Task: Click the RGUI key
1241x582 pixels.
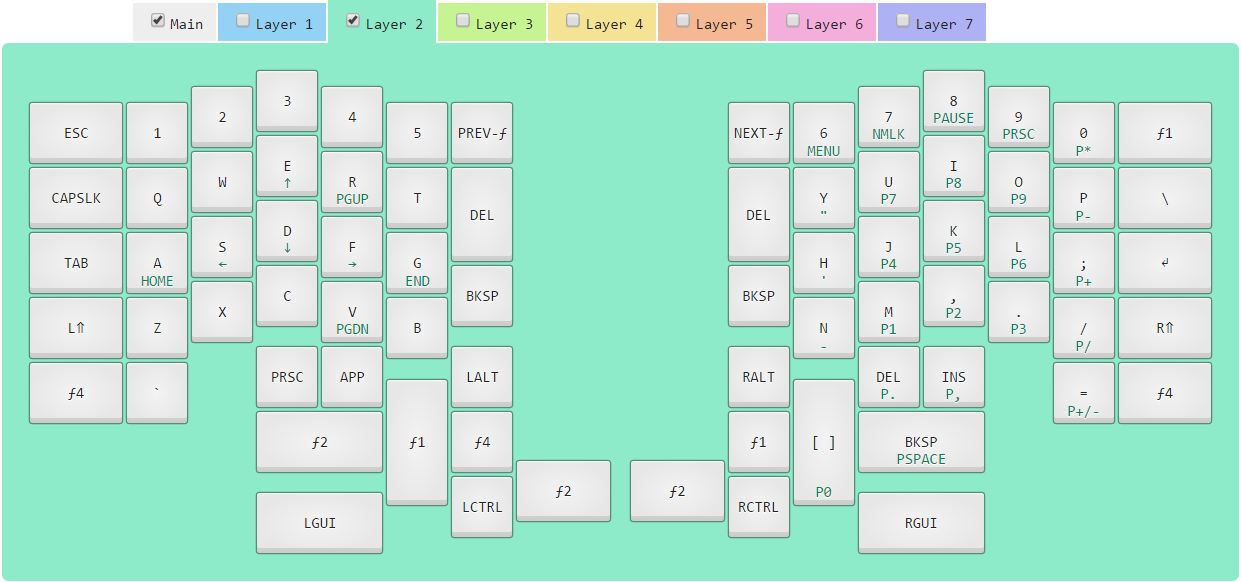Action: (x=921, y=521)
